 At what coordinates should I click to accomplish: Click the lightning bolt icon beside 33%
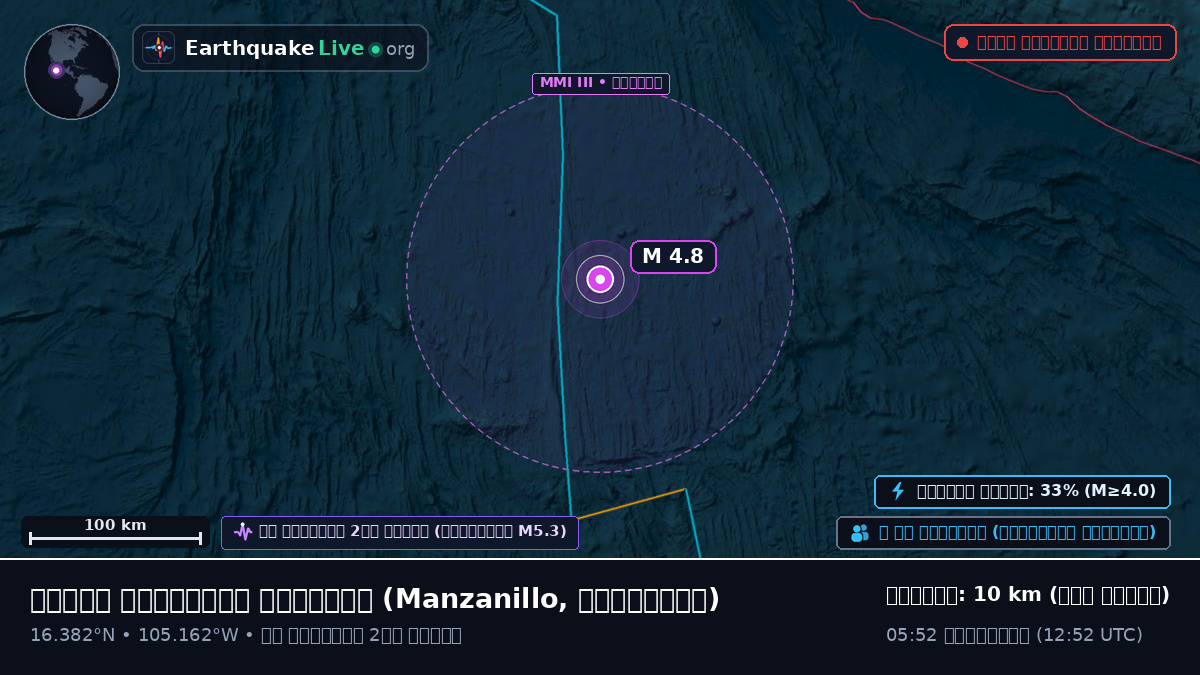898,491
